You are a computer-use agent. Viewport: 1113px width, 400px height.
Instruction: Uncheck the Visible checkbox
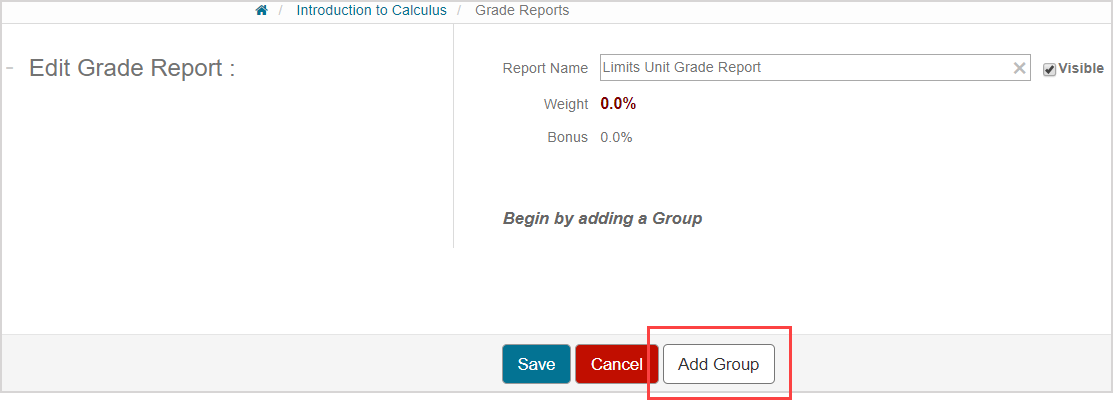tap(1049, 69)
